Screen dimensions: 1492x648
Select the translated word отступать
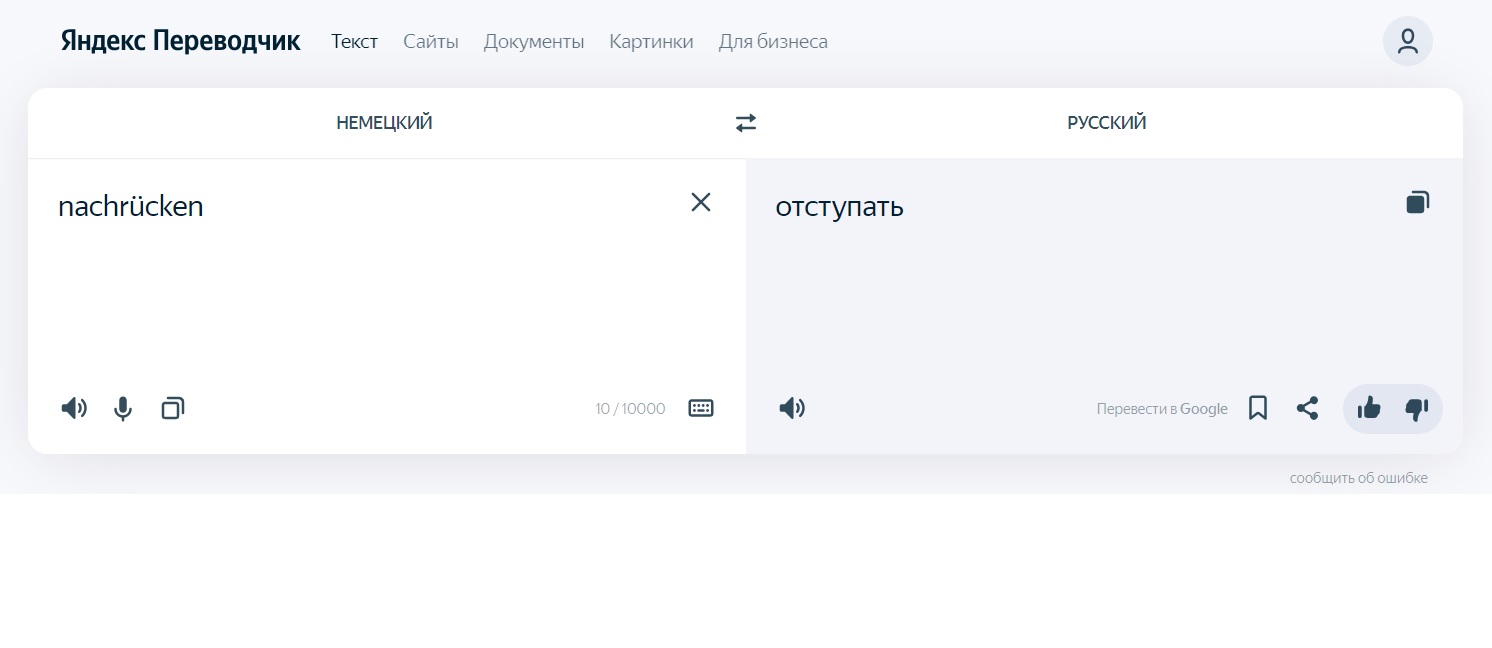(x=840, y=207)
